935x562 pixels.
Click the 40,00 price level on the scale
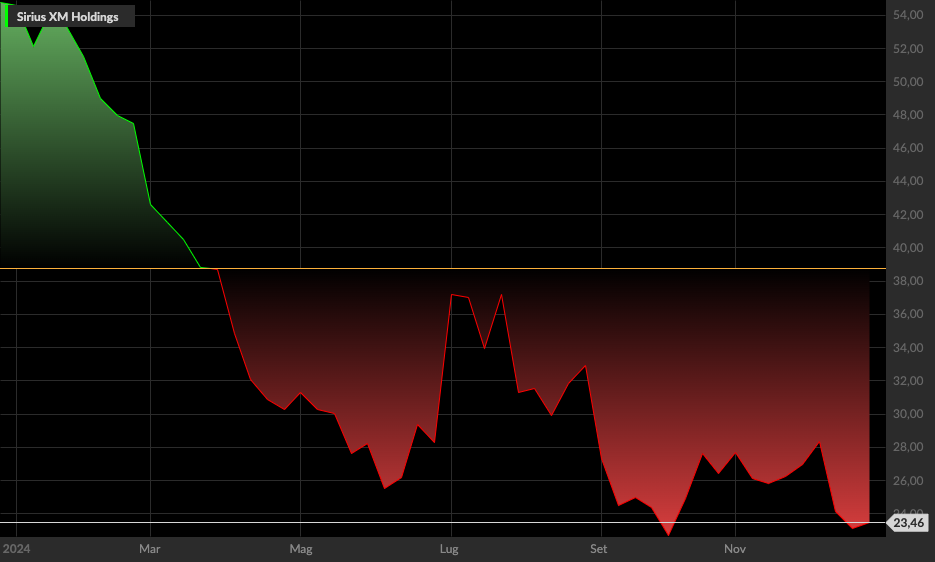point(908,248)
